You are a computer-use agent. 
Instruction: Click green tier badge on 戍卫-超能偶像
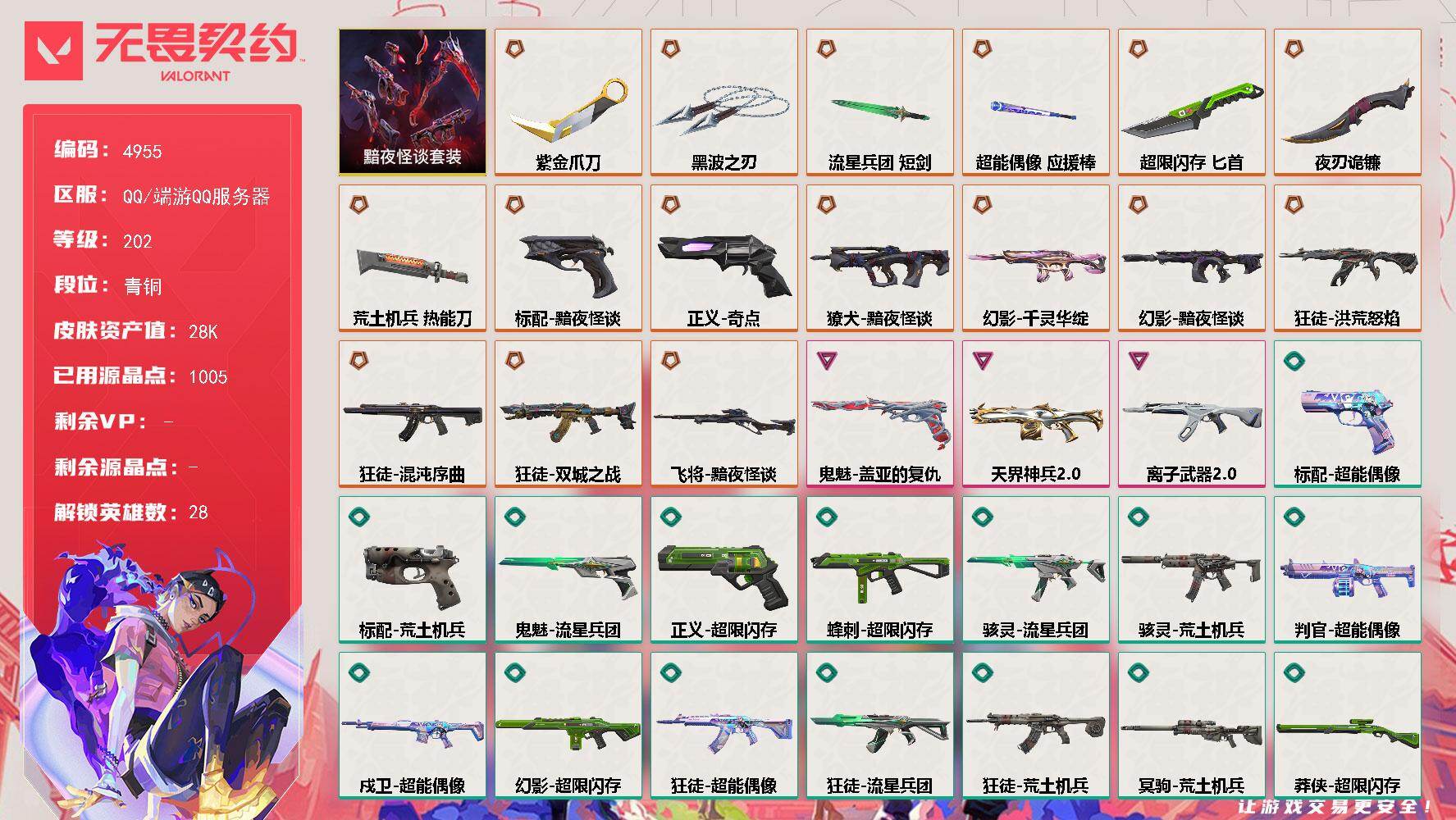point(358,672)
